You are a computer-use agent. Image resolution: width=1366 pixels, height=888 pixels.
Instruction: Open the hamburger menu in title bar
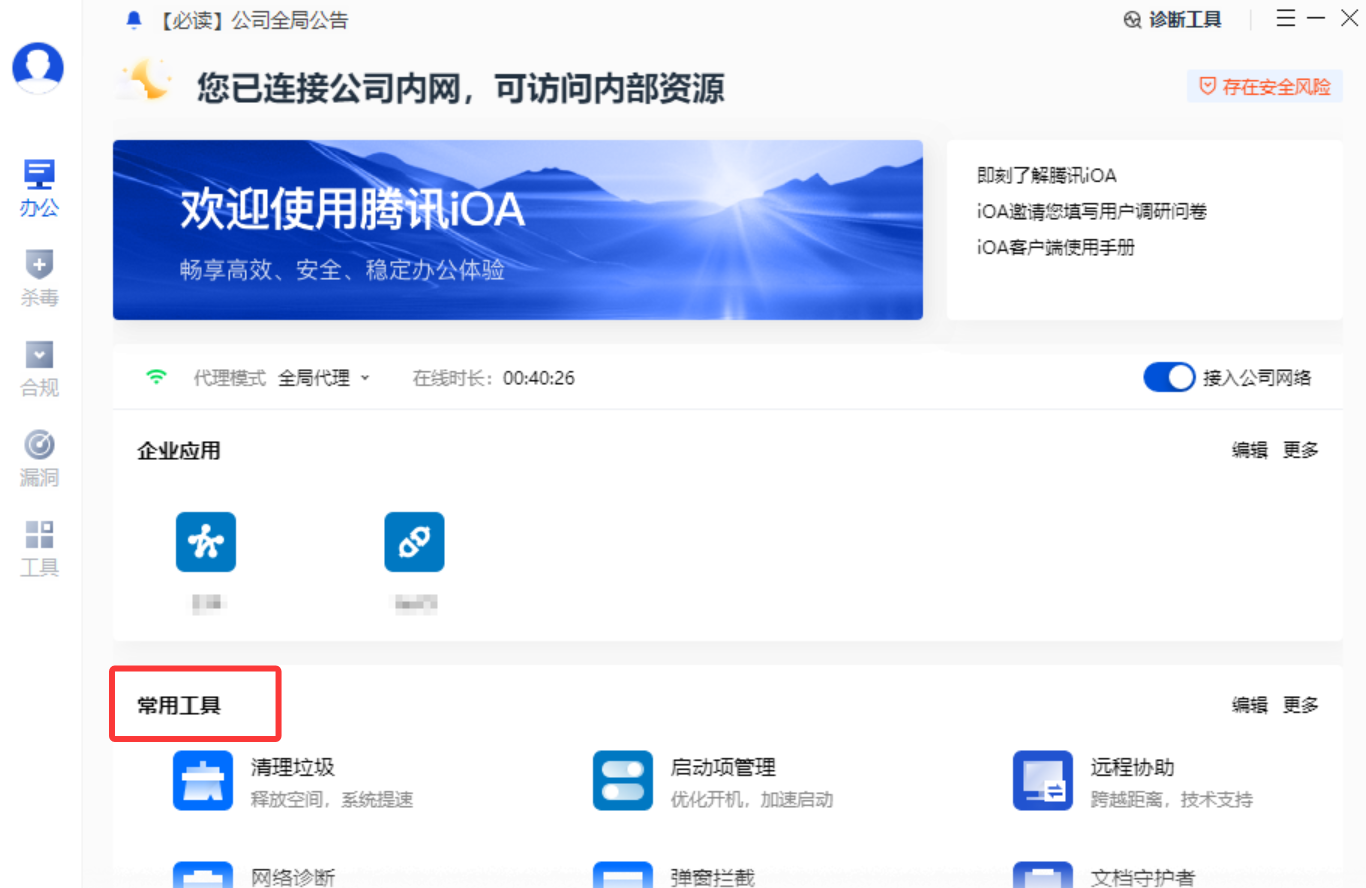(x=1286, y=18)
